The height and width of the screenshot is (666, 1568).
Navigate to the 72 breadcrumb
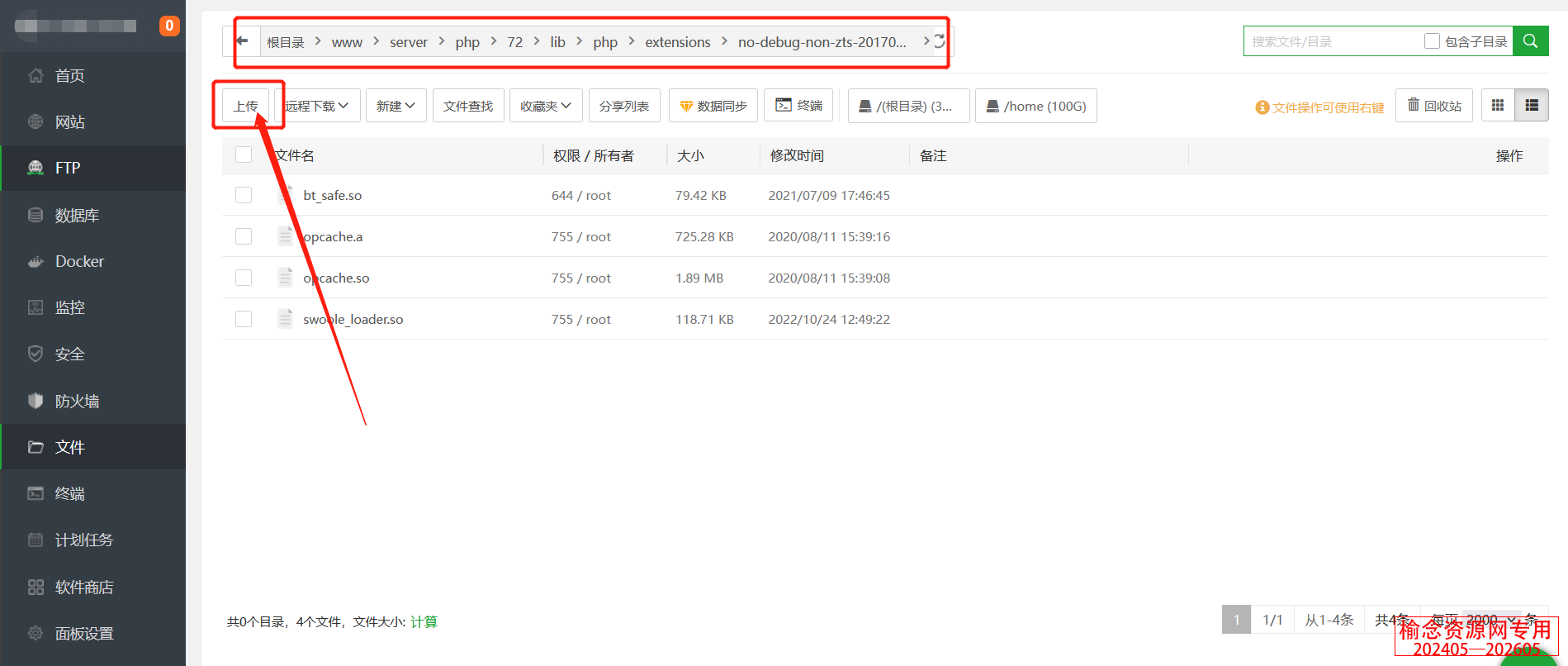514,42
